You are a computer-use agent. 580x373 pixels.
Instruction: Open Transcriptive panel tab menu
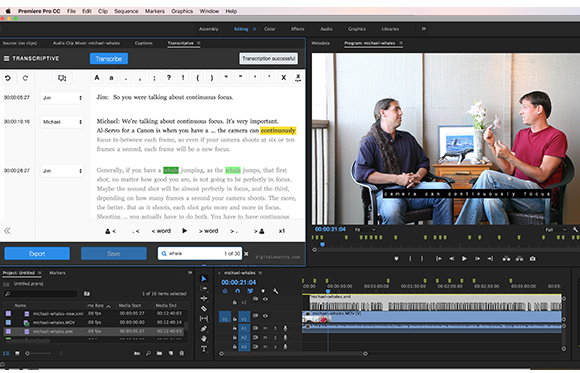click(x=199, y=43)
